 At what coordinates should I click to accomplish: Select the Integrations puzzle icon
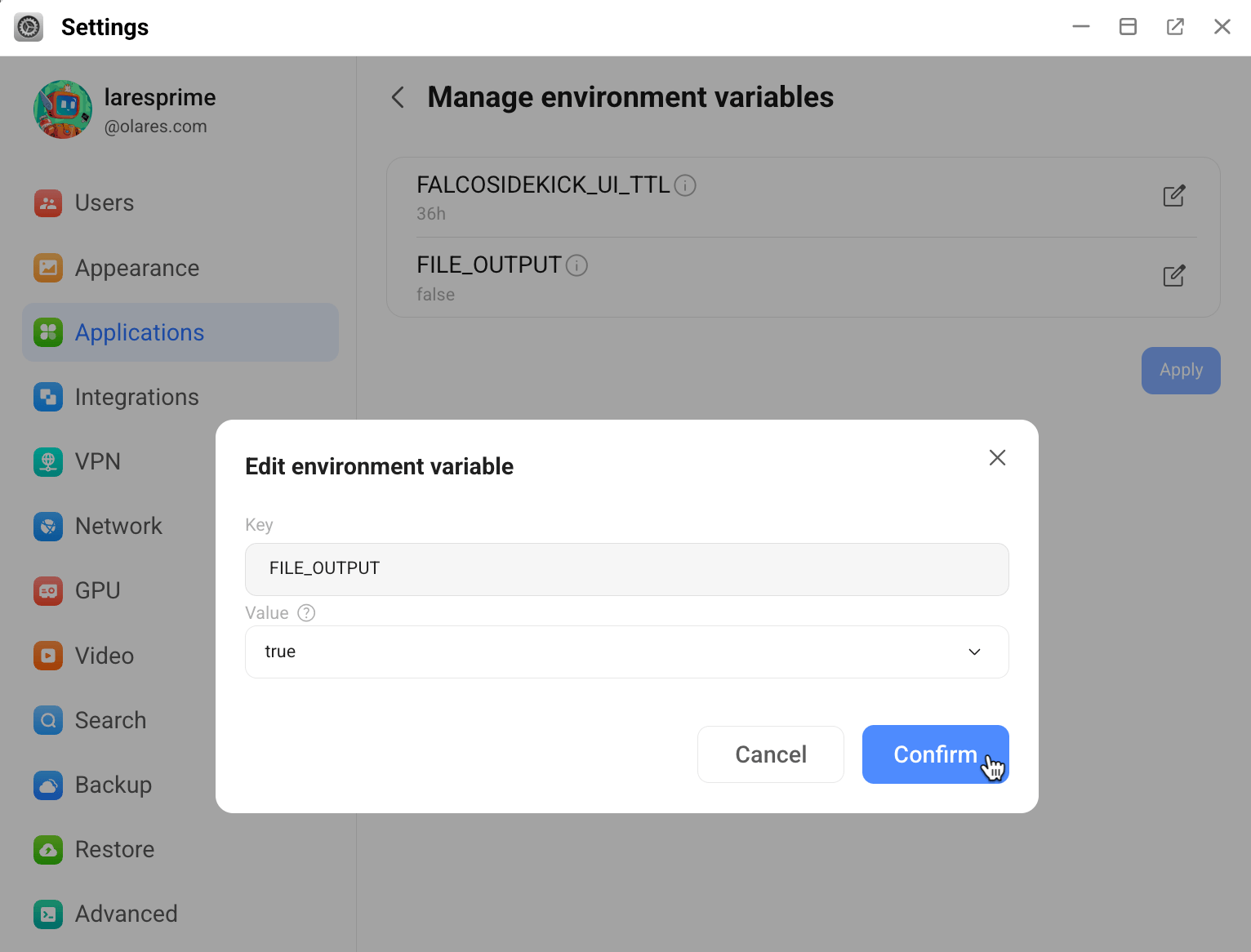tap(48, 397)
